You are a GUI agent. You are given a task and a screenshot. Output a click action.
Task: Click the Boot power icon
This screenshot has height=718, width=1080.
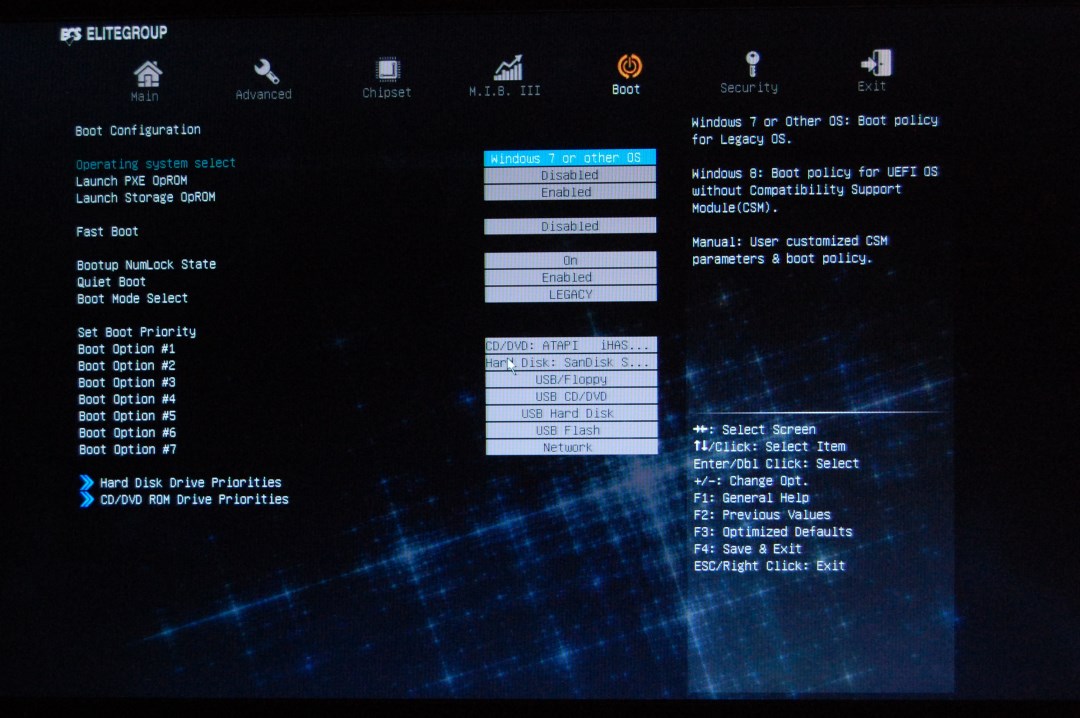(630, 66)
